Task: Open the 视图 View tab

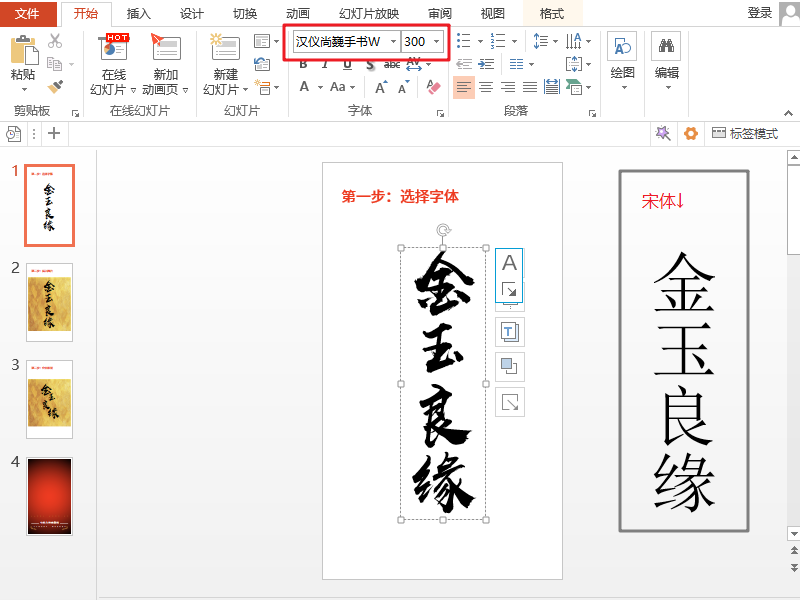Action: tap(493, 14)
